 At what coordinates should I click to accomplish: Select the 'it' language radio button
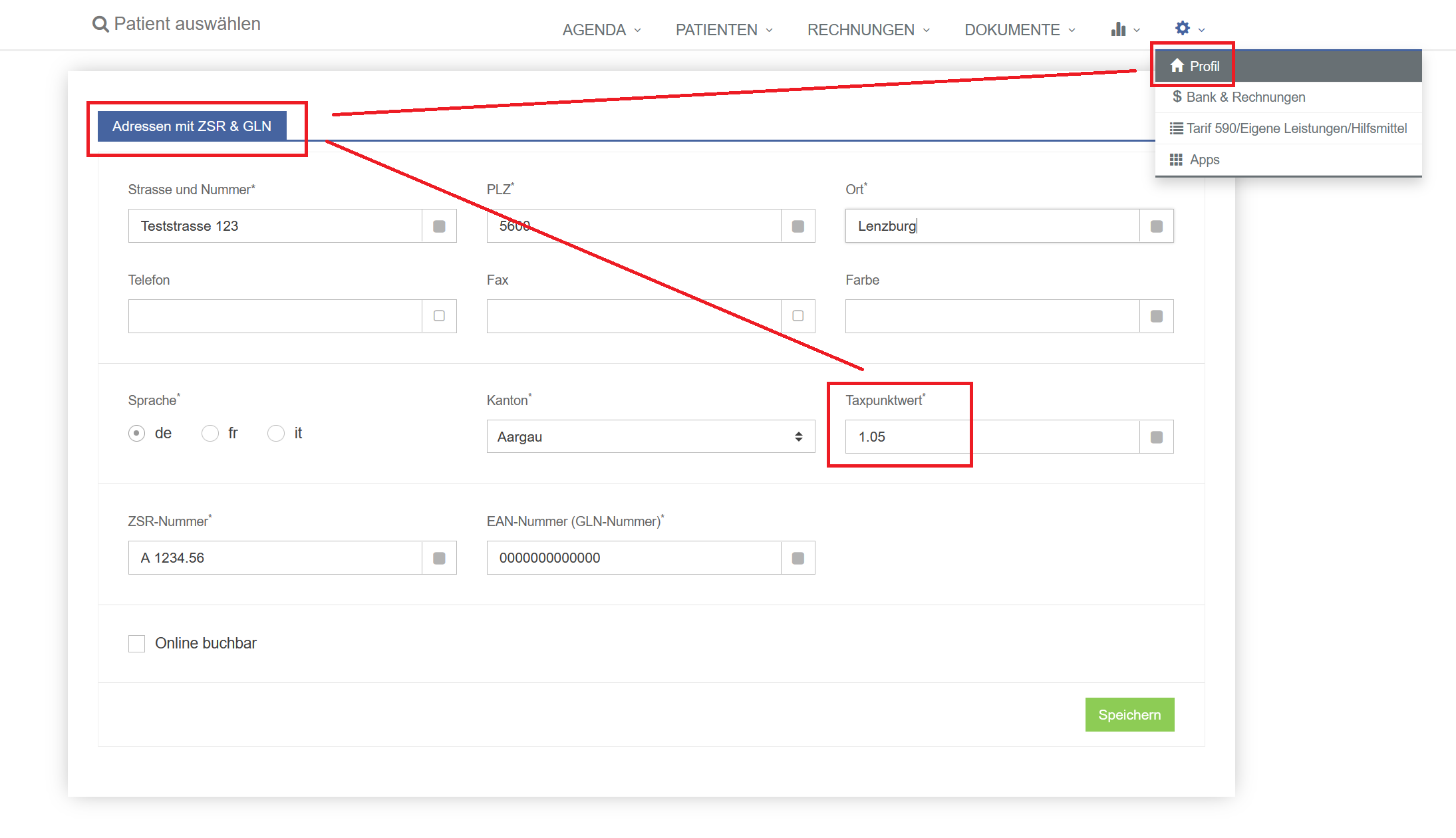coord(276,434)
